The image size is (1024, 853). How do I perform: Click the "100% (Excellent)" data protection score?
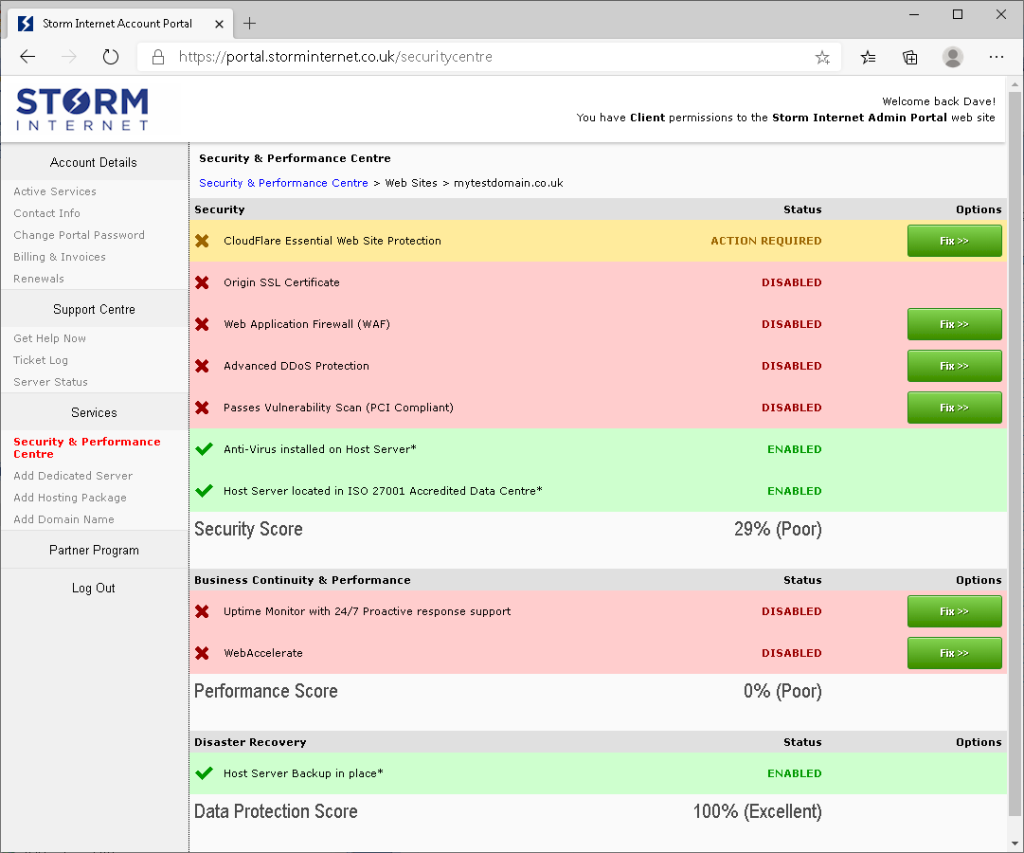point(758,812)
